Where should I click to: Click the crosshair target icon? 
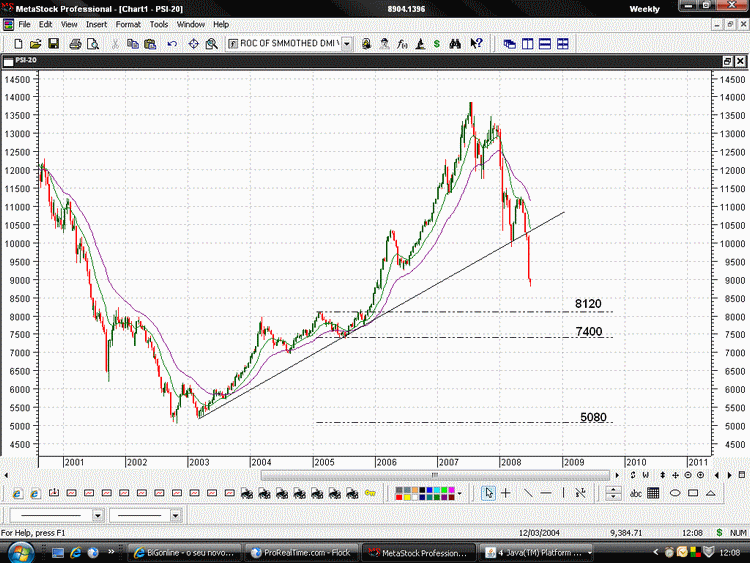193,44
